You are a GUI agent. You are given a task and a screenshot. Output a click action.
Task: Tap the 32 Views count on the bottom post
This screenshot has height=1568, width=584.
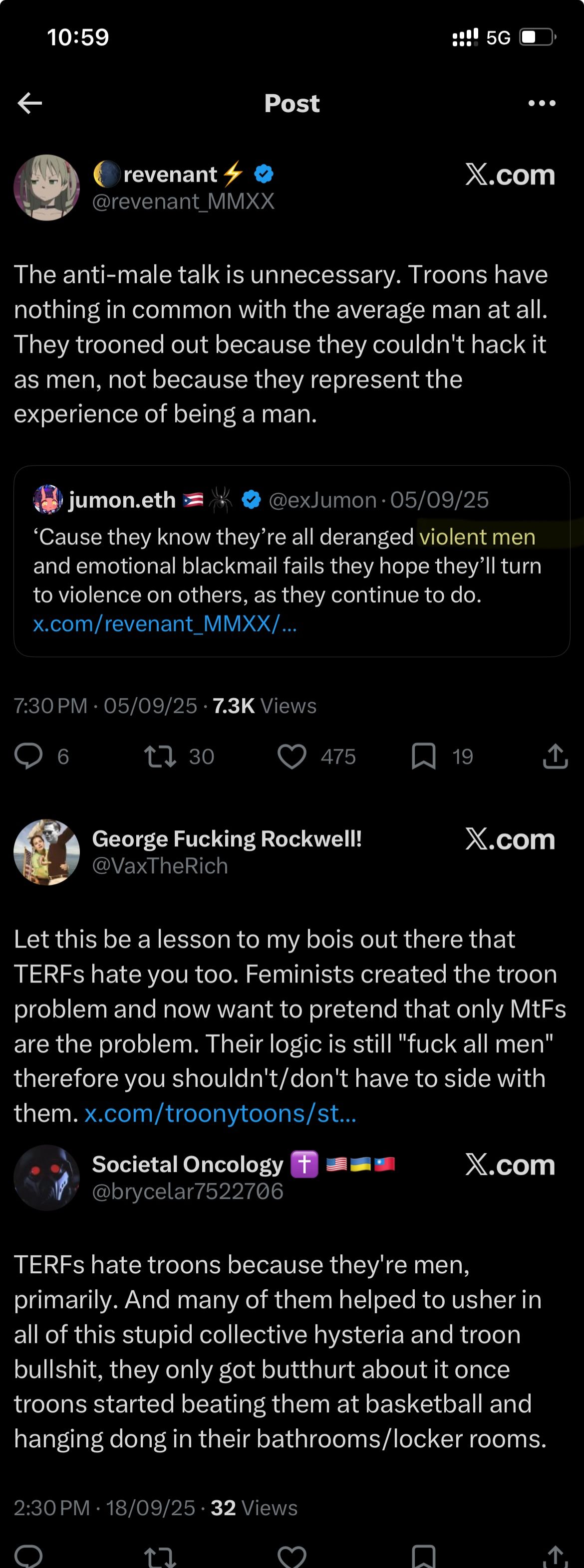tap(254, 1508)
